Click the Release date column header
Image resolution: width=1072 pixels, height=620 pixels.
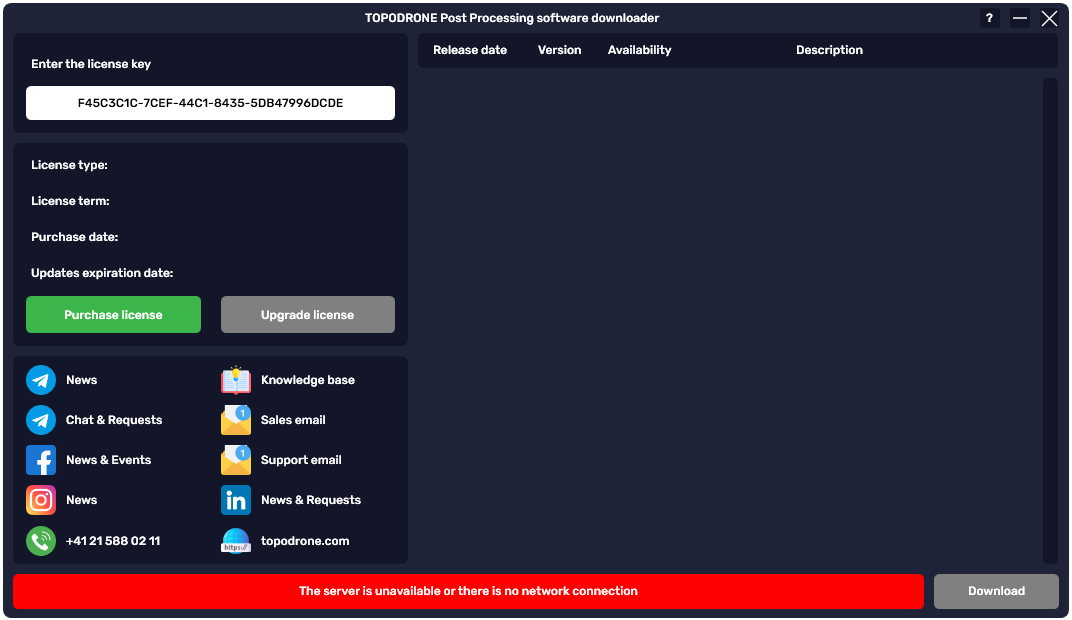point(470,50)
